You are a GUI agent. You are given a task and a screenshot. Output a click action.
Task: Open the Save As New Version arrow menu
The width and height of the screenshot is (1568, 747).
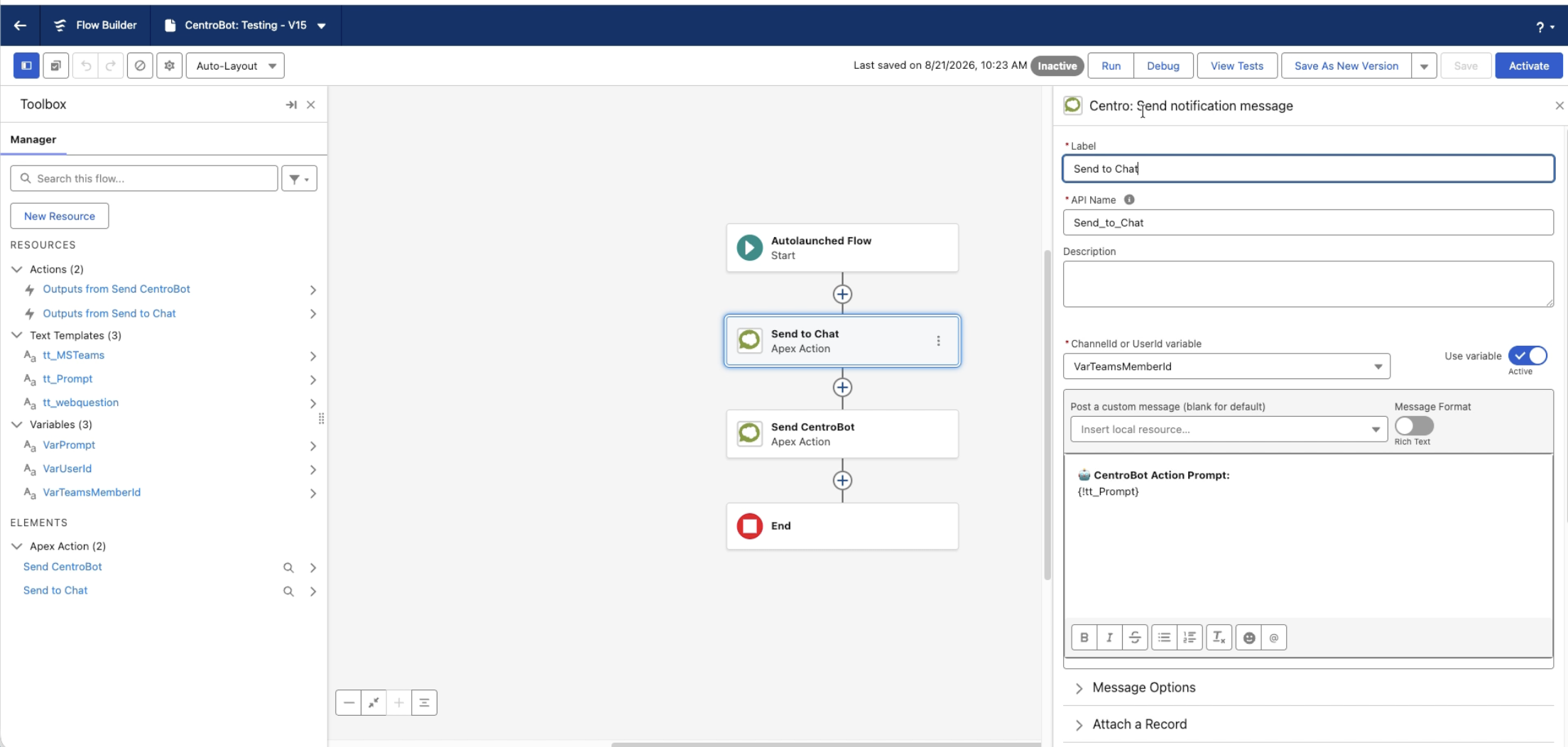(x=1424, y=66)
